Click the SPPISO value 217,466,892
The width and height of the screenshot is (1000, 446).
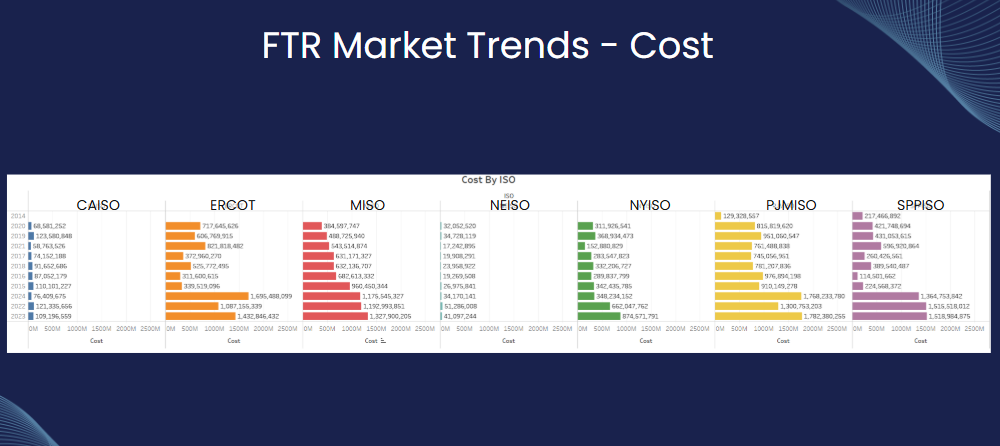883,216
